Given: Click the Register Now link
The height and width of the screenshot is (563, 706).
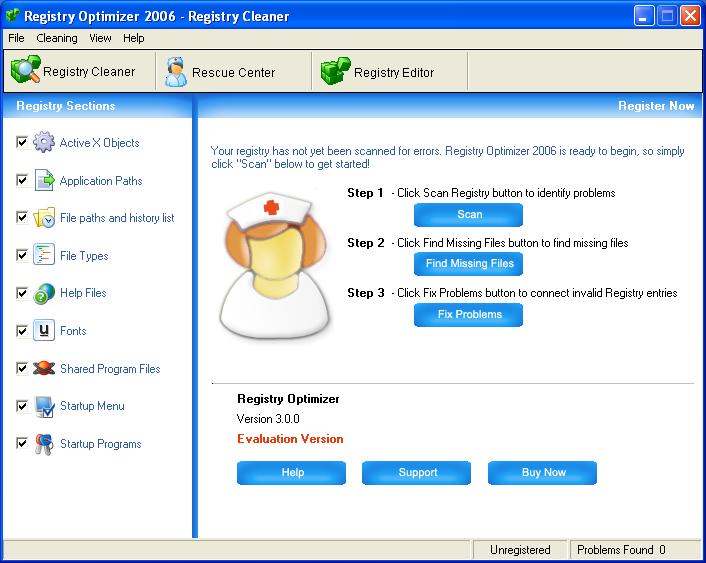Looking at the screenshot, I should [655, 106].
